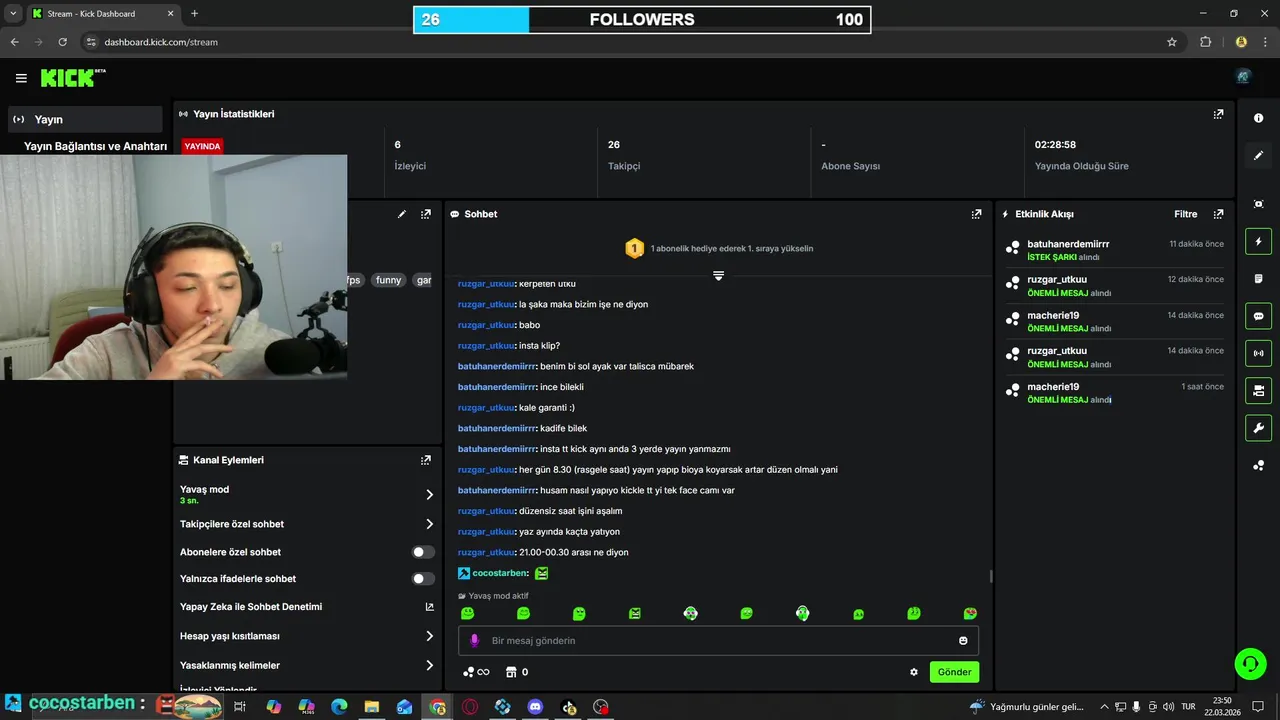The image size is (1280, 720).
Task: Click the pencil edit icon in right sidebar
Action: click(1258, 156)
